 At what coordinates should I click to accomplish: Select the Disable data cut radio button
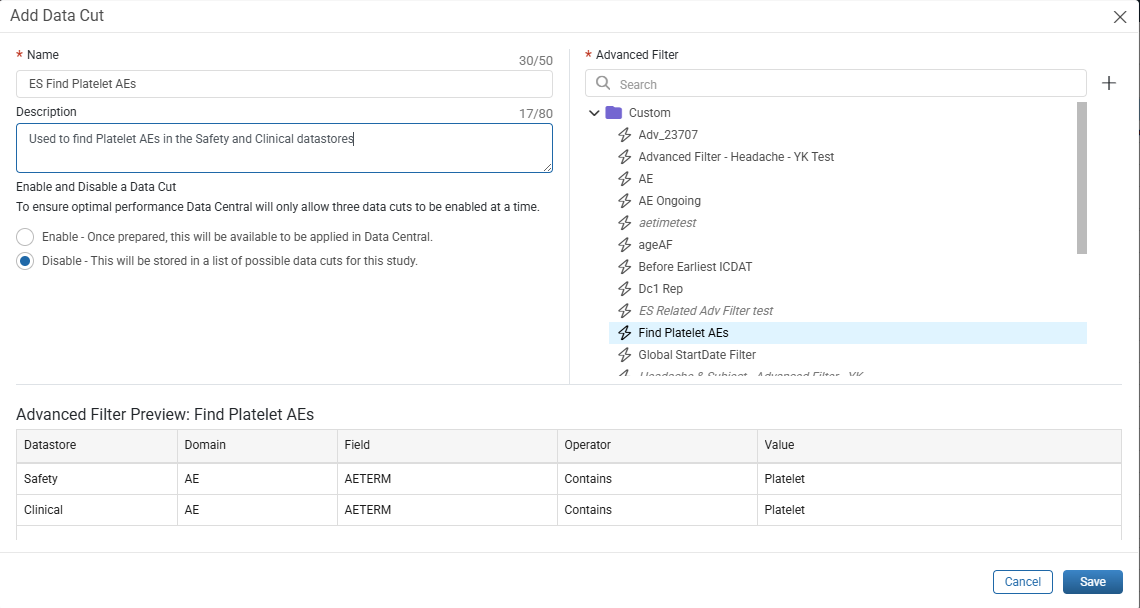click(25, 260)
